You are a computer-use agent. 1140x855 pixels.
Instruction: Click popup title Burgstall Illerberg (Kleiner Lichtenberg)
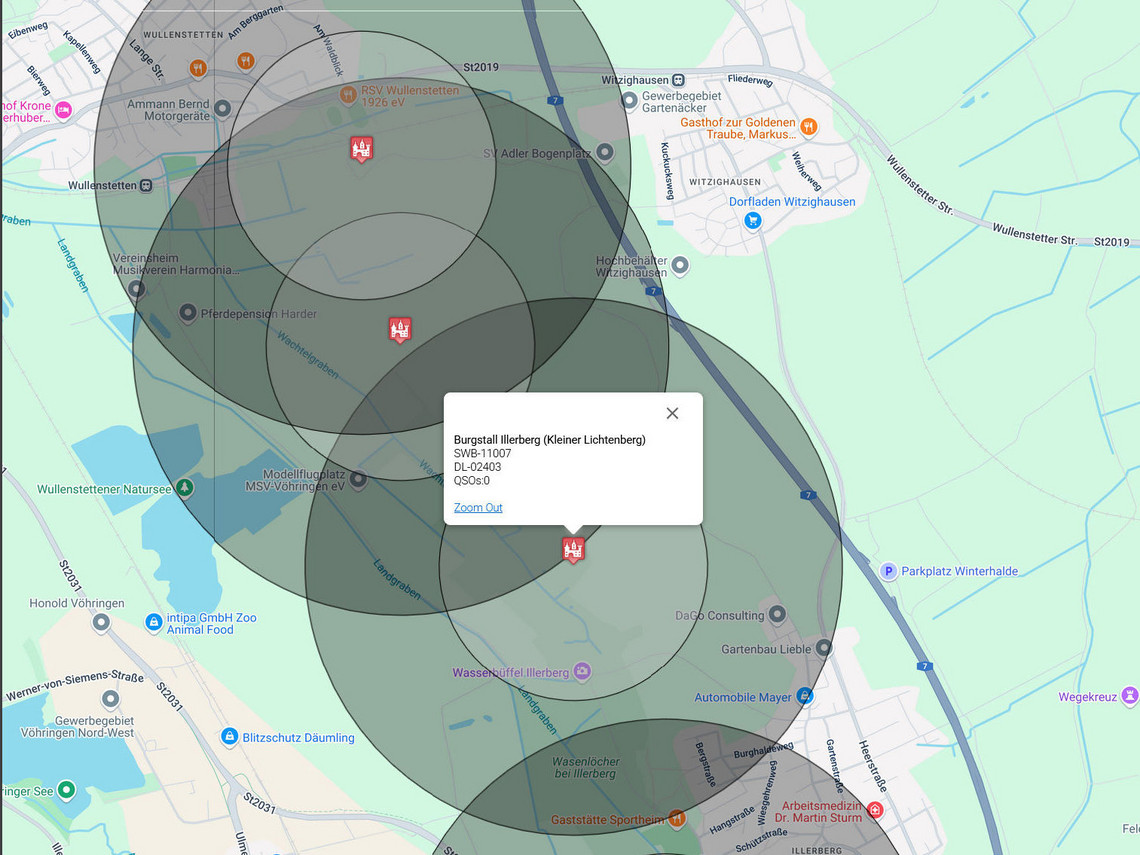click(x=550, y=439)
